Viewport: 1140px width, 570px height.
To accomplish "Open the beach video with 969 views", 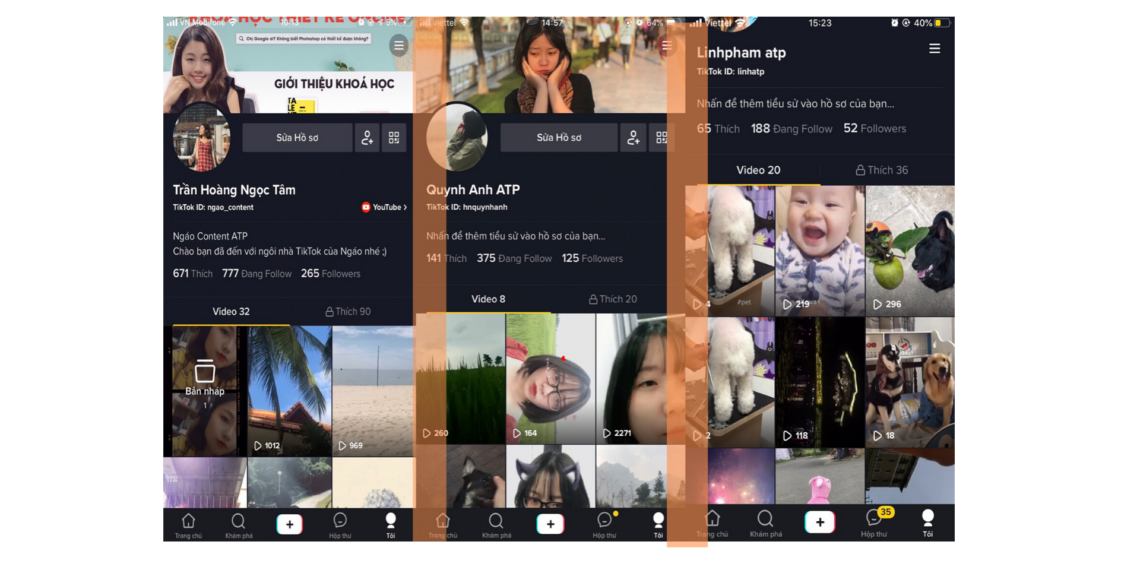I will tap(373, 390).
